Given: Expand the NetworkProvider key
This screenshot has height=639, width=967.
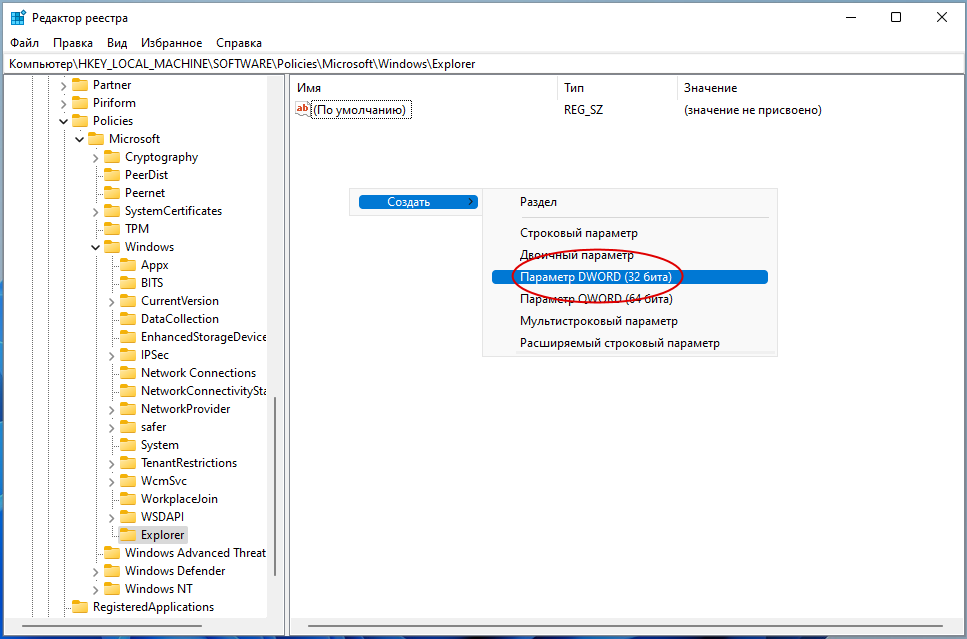Looking at the screenshot, I should (x=112, y=409).
